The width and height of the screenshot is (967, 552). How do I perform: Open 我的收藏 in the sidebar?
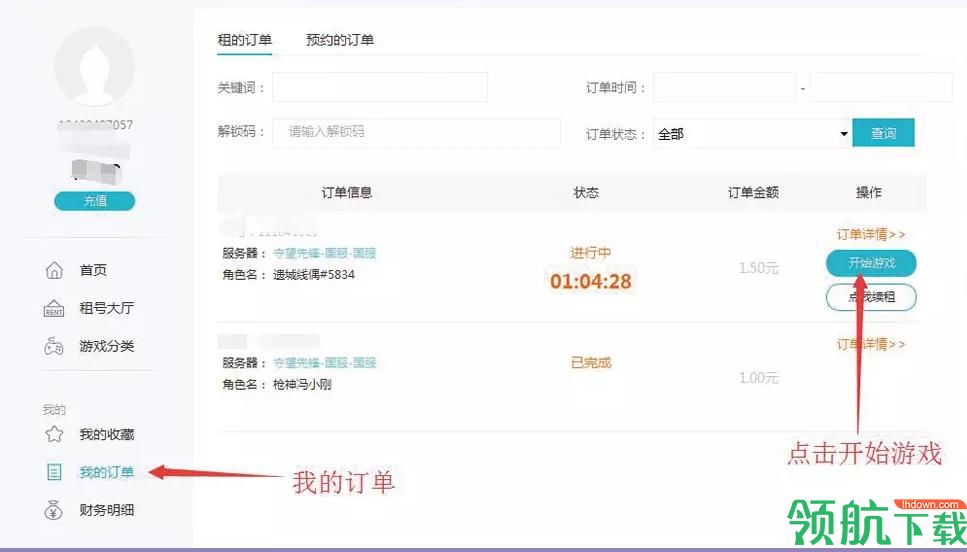pos(107,434)
